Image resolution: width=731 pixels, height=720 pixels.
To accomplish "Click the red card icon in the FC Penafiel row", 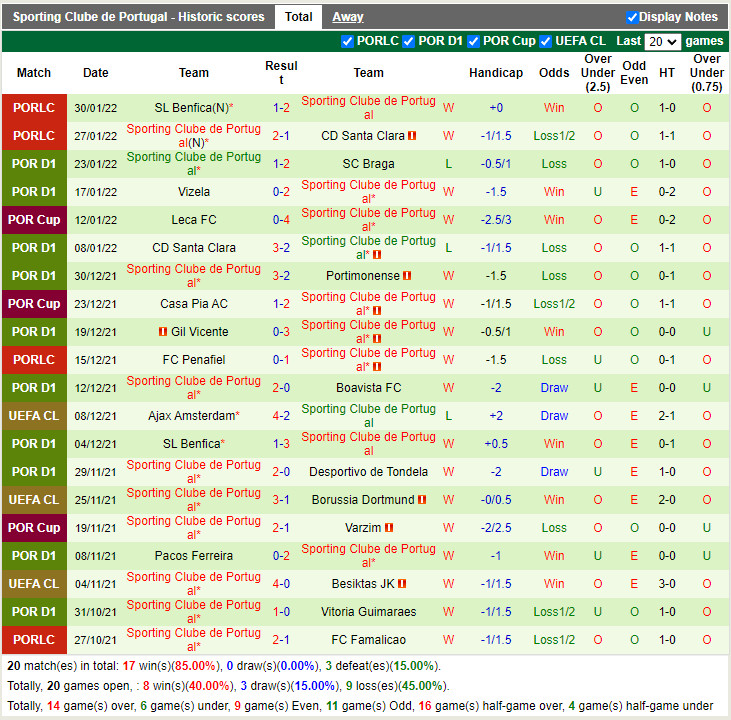I will [x=377, y=367].
